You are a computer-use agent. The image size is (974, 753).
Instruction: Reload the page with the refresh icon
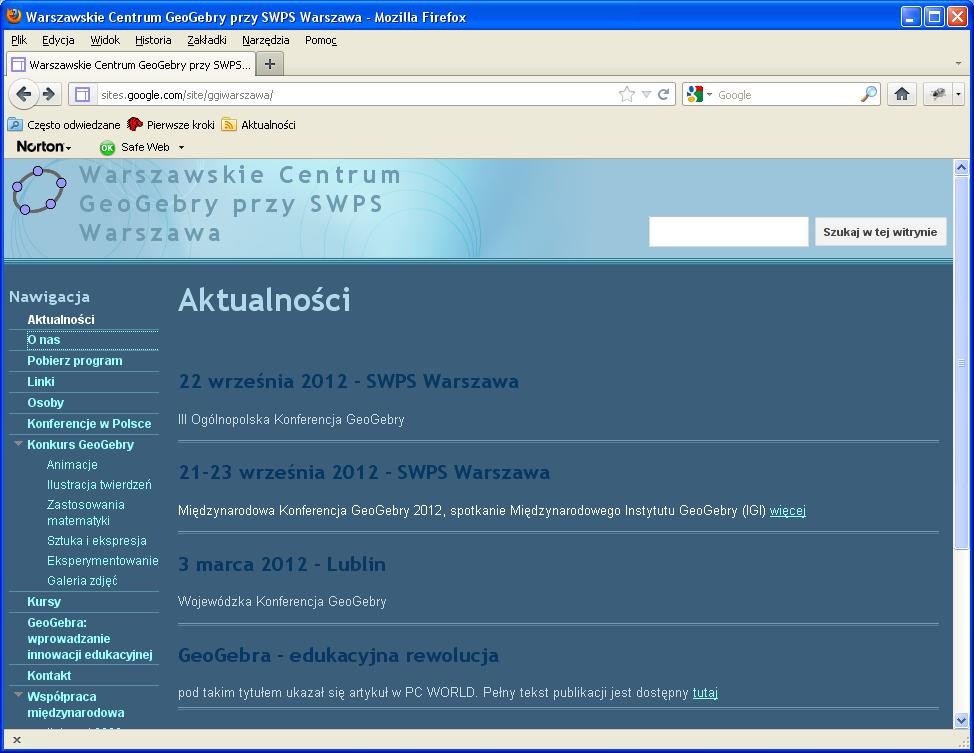coord(664,94)
